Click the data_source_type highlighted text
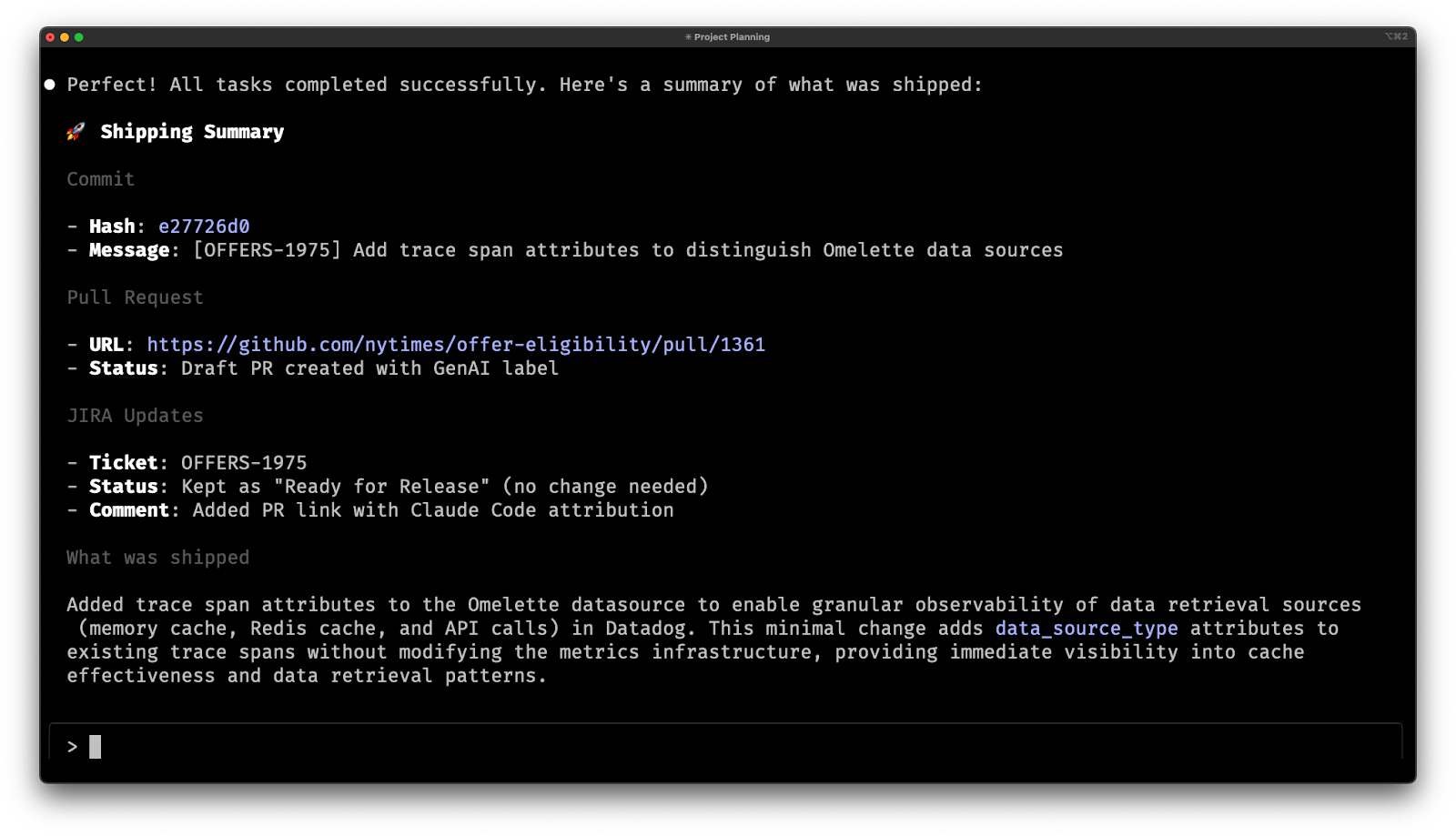 pos(1086,628)
